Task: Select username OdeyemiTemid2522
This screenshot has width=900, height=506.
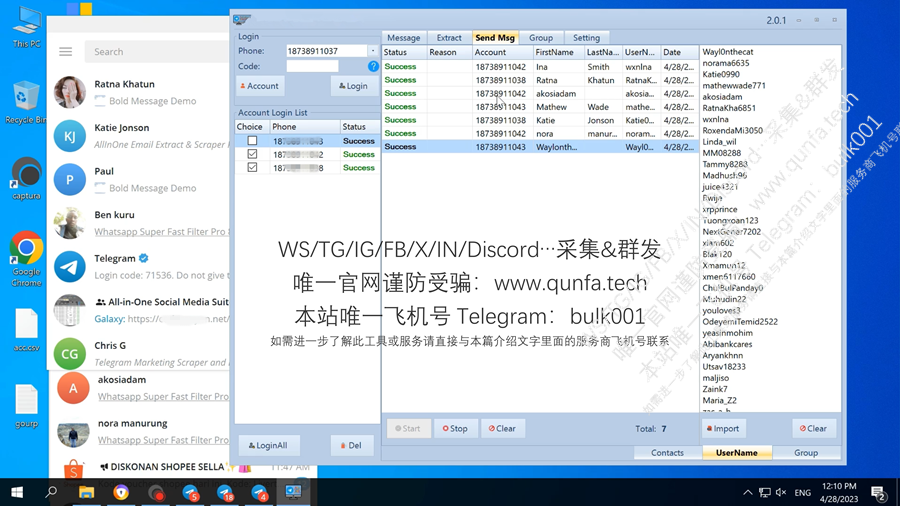Action: click(740, 322)
